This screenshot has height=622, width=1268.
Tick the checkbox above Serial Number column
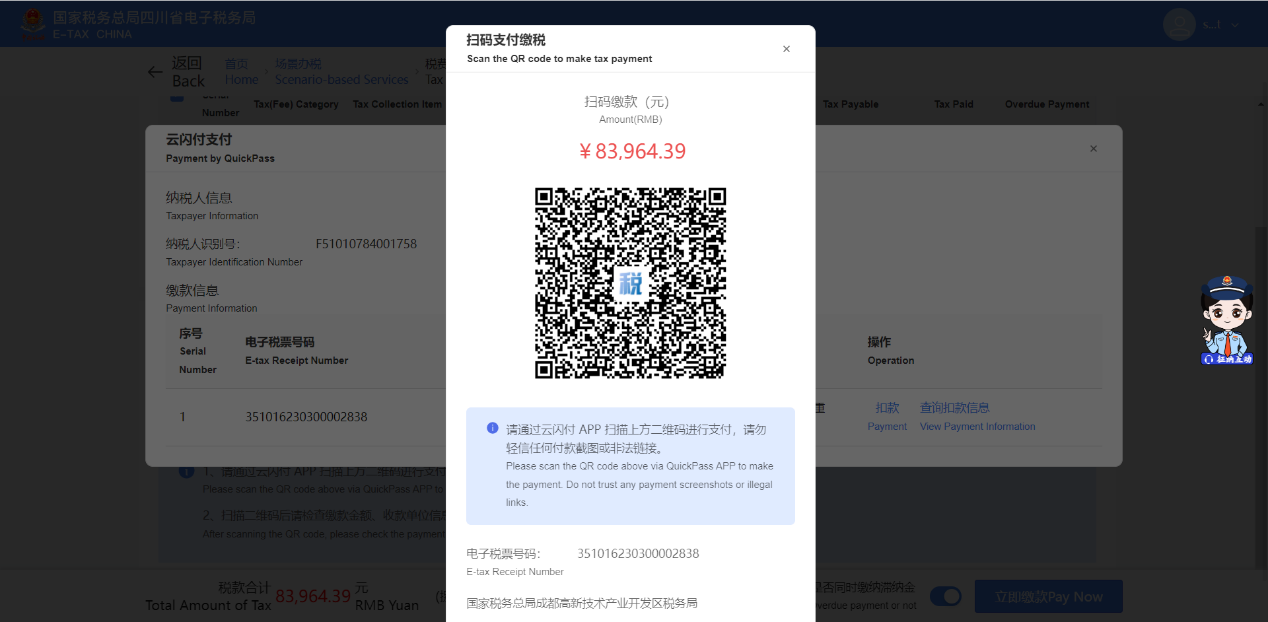[176, 97]
